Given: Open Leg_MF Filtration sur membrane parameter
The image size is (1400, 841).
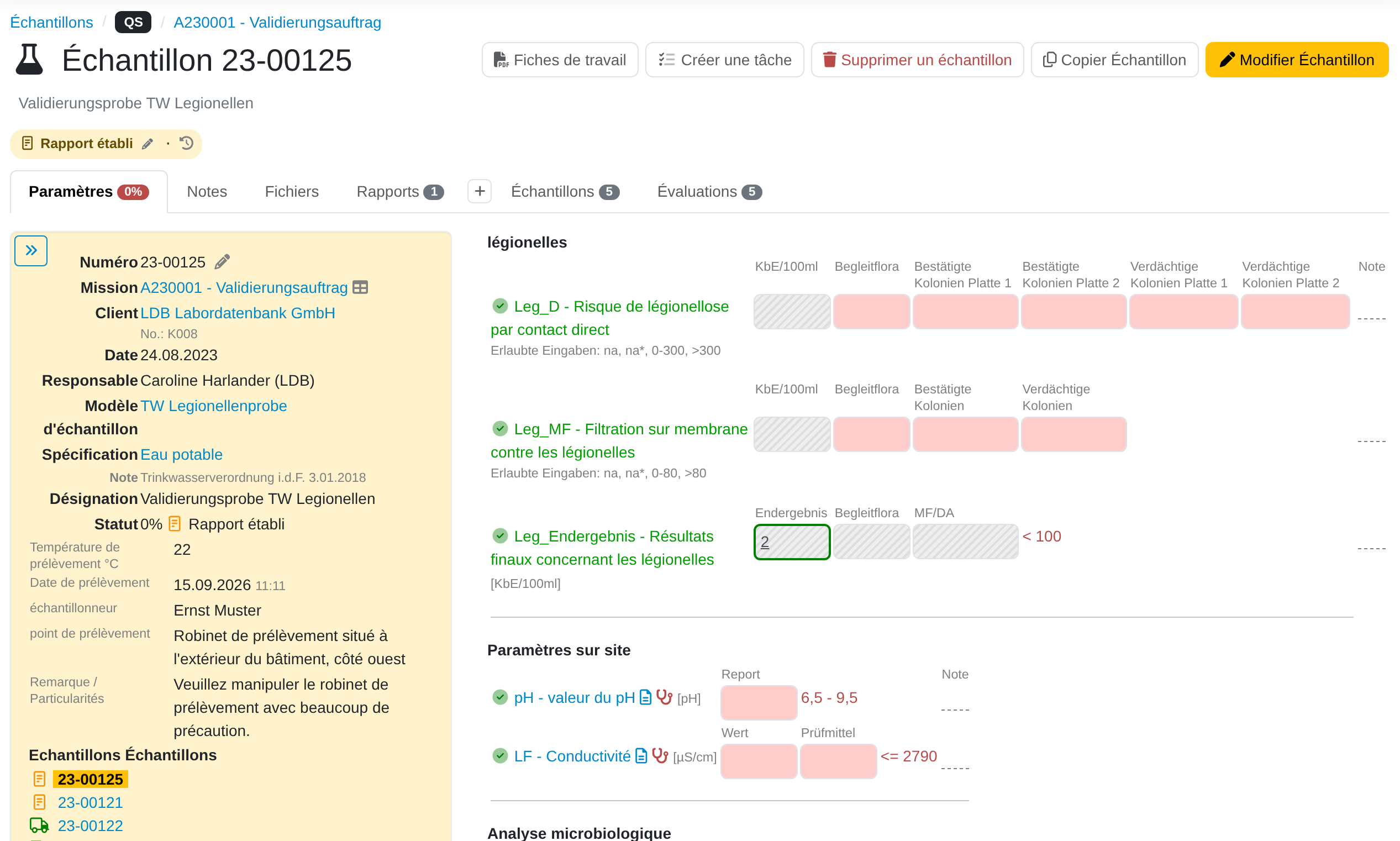Looking at the screenshot, I should 619,441.
